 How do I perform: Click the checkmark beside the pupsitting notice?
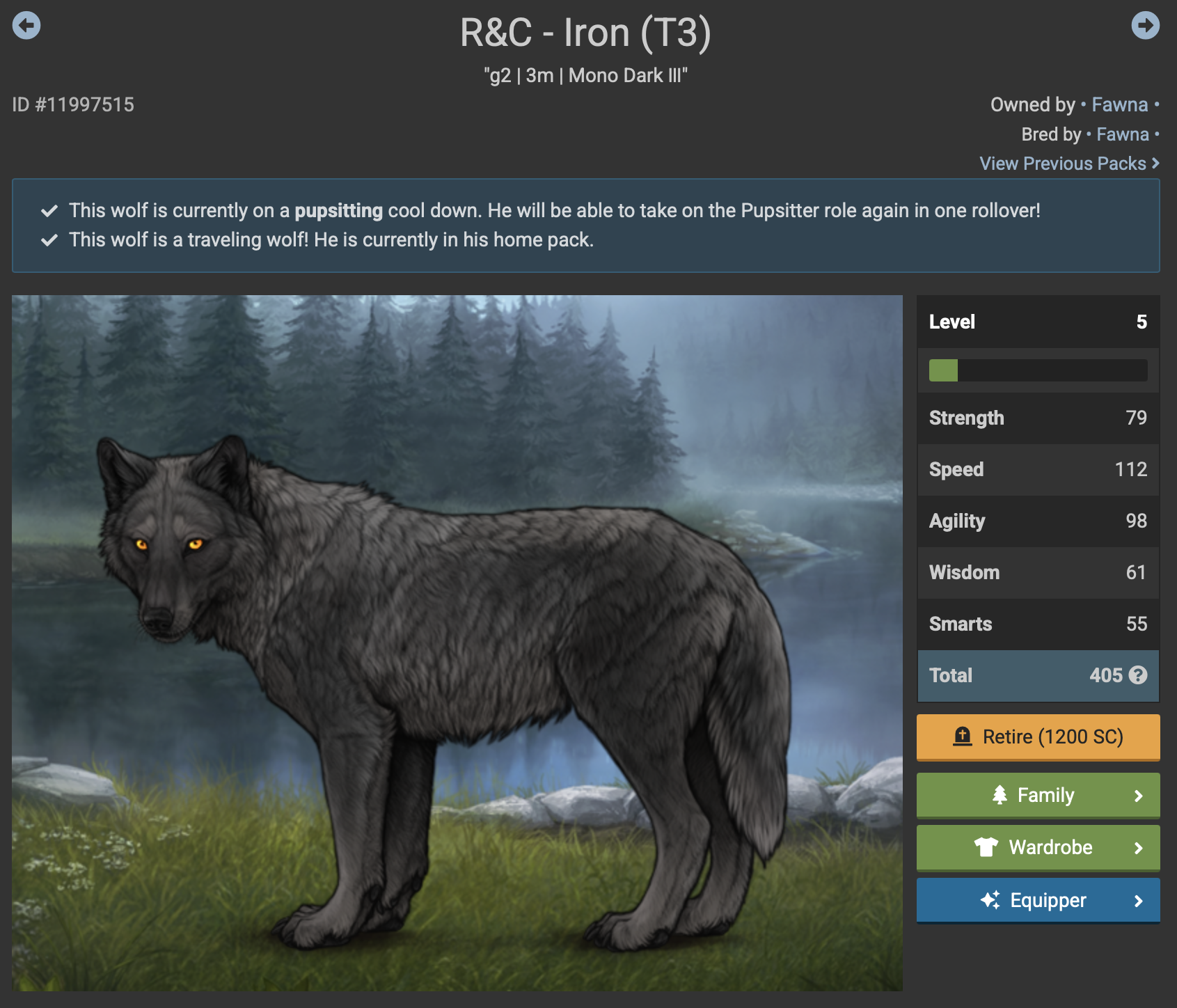[49, 211]
